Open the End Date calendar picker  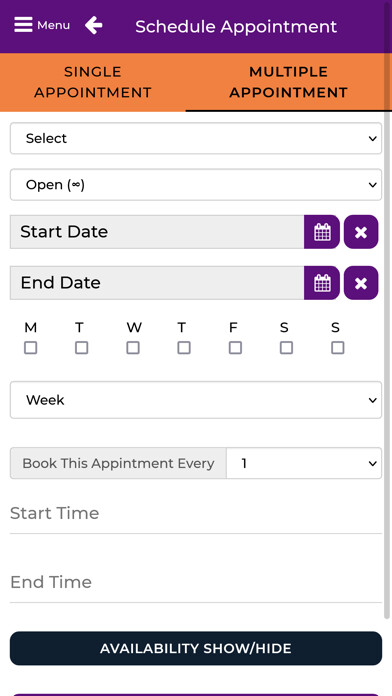pyautogui.click(x=322, y=283)
